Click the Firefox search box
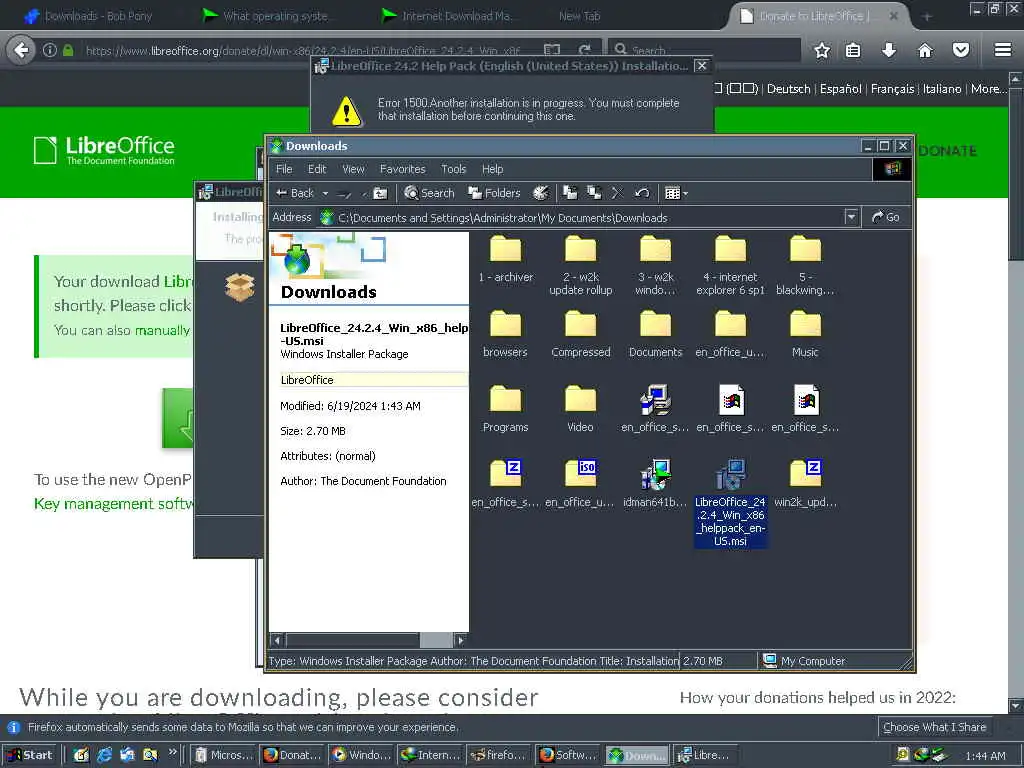This screenshot has height=768, width=1024. pos(704,50)
